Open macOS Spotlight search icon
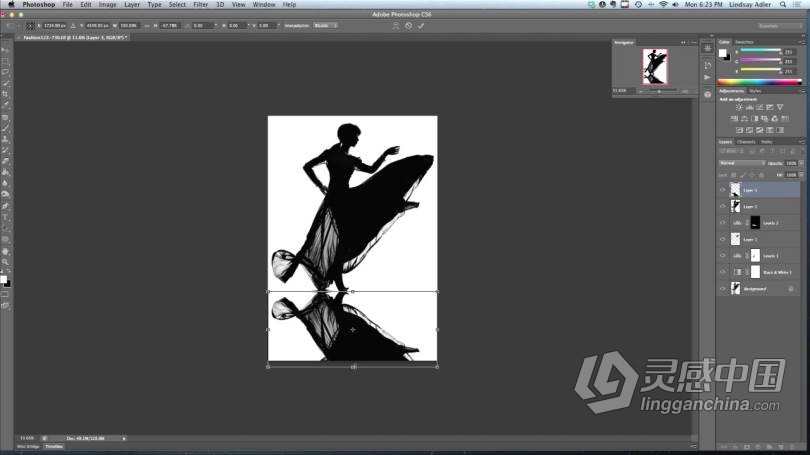Image resolution: width=810 pixels, height=455 pixels. 783,5
